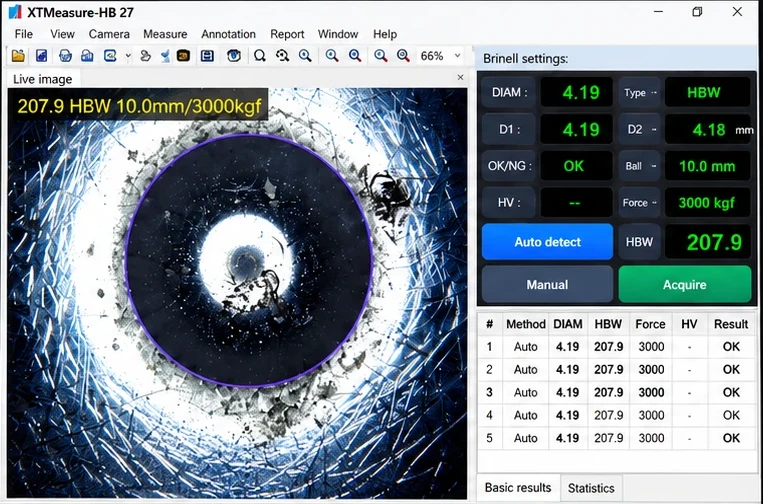
Task: Open the Ball size selector showing 10.0 mm
Action: click(x=707, y=166)
